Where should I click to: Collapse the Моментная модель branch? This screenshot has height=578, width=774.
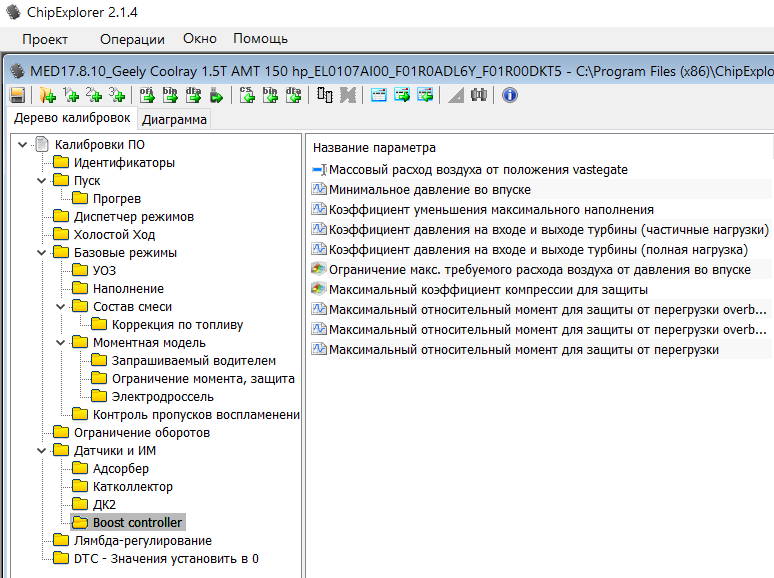click(x=61, y=343)
